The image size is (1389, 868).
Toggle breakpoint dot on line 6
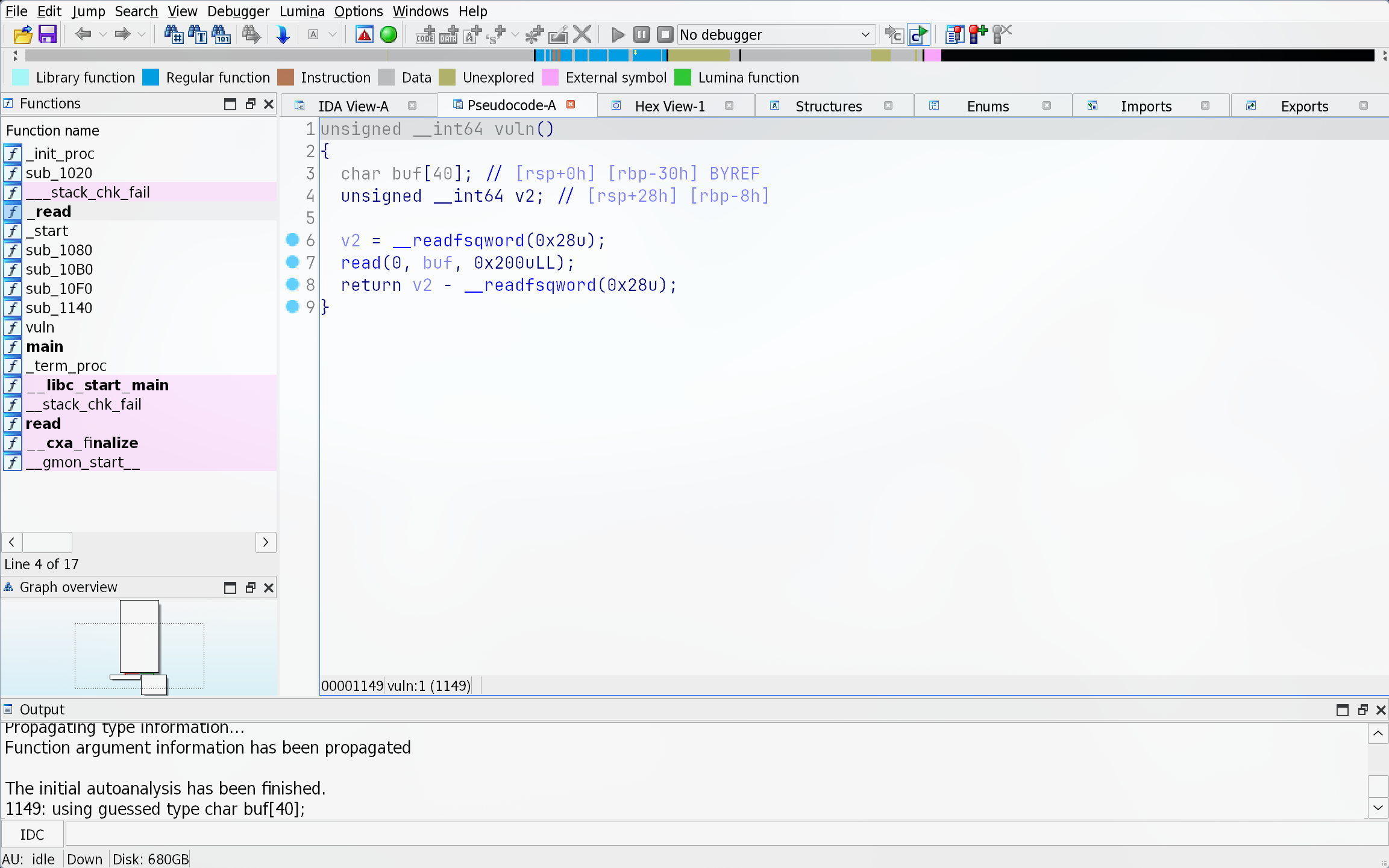292,240
